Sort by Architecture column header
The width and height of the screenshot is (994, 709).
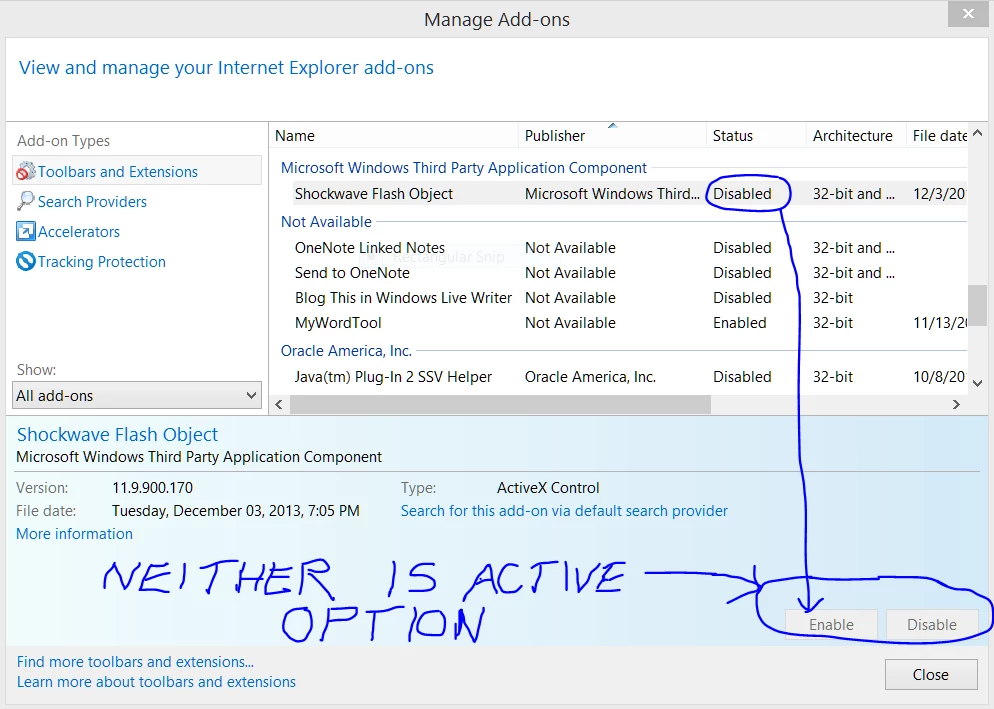click(x=856, y=136)
